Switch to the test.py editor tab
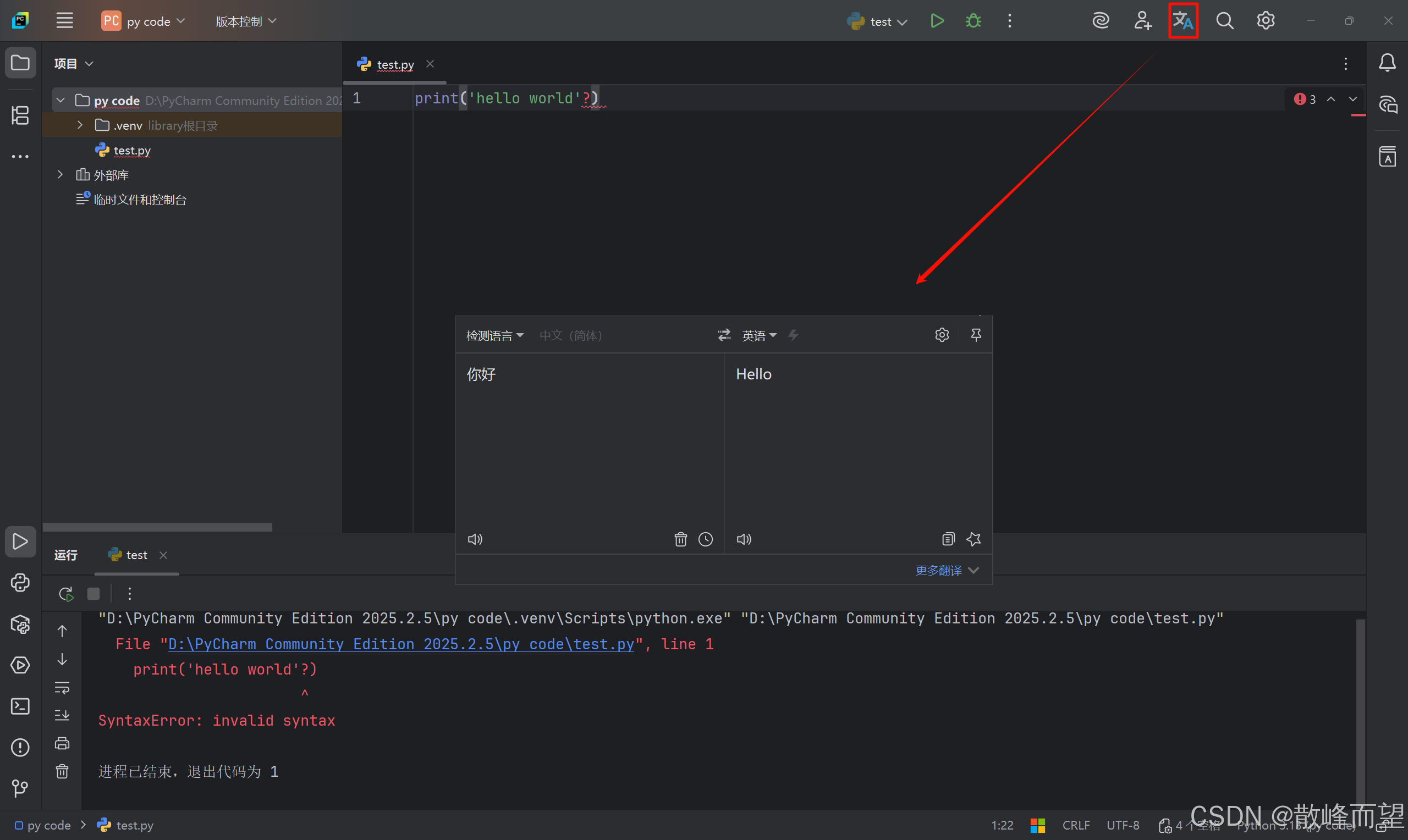This screenshot has height=840, width=1408. pyautogui.click(x=395, y=64)
